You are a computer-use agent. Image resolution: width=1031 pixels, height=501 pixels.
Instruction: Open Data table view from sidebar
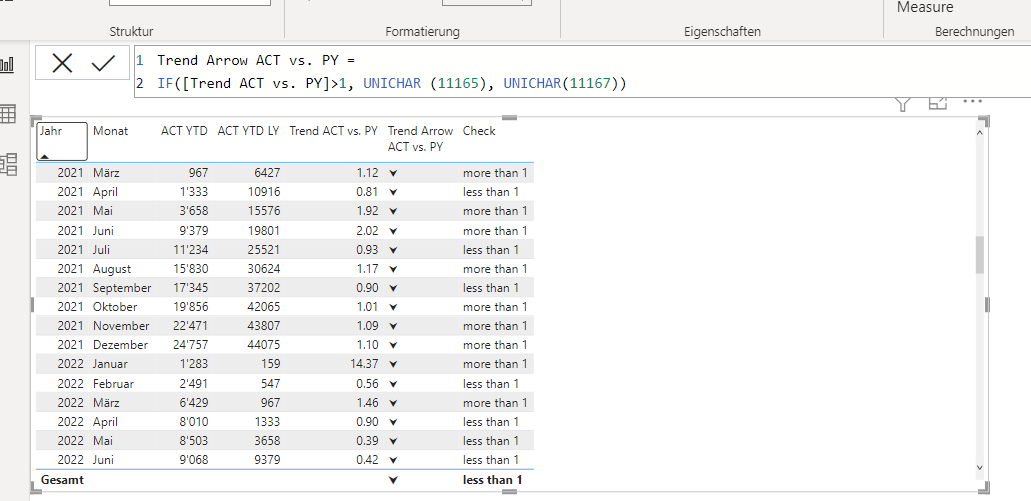point(8,114)
